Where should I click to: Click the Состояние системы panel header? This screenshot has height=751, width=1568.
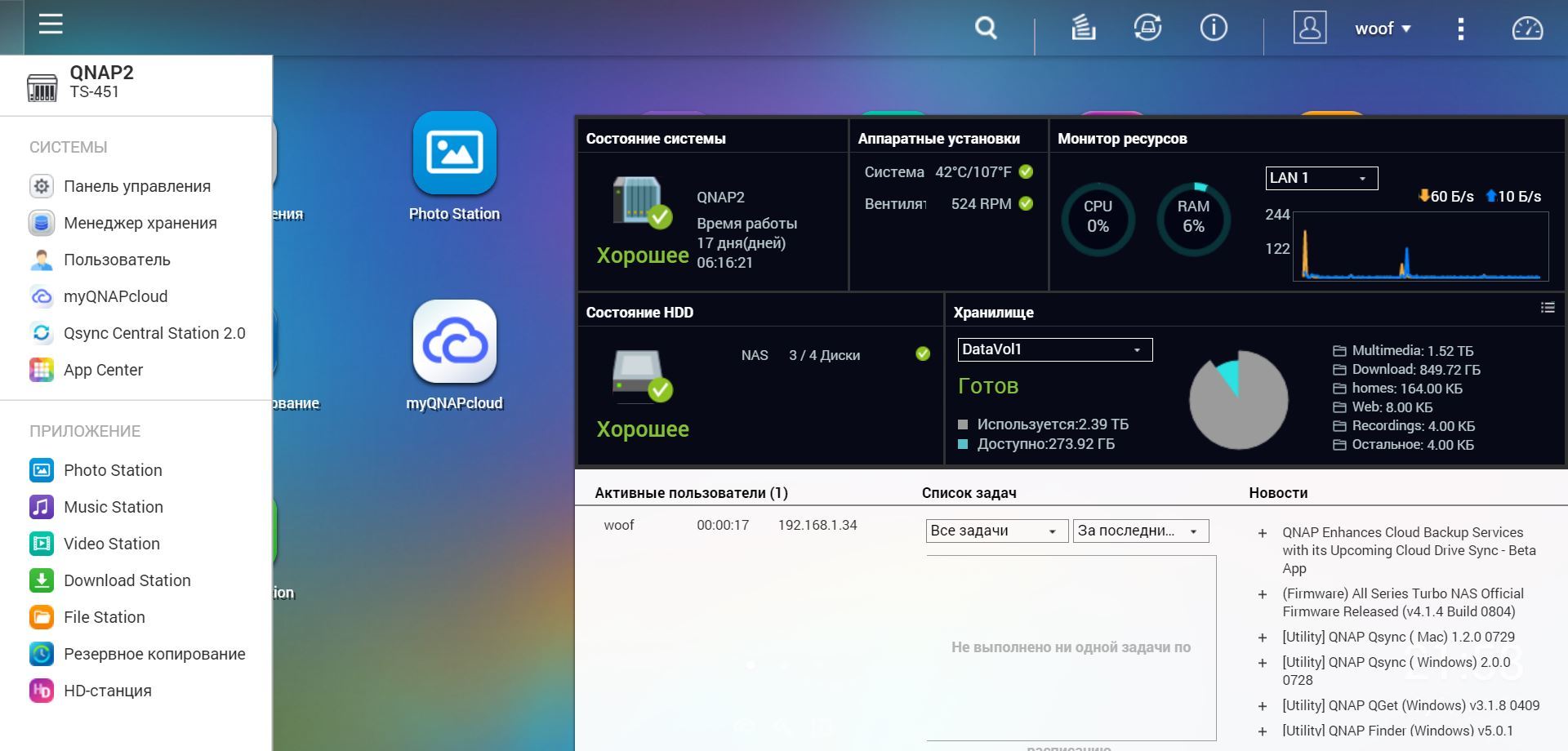(x=656, y=139)
